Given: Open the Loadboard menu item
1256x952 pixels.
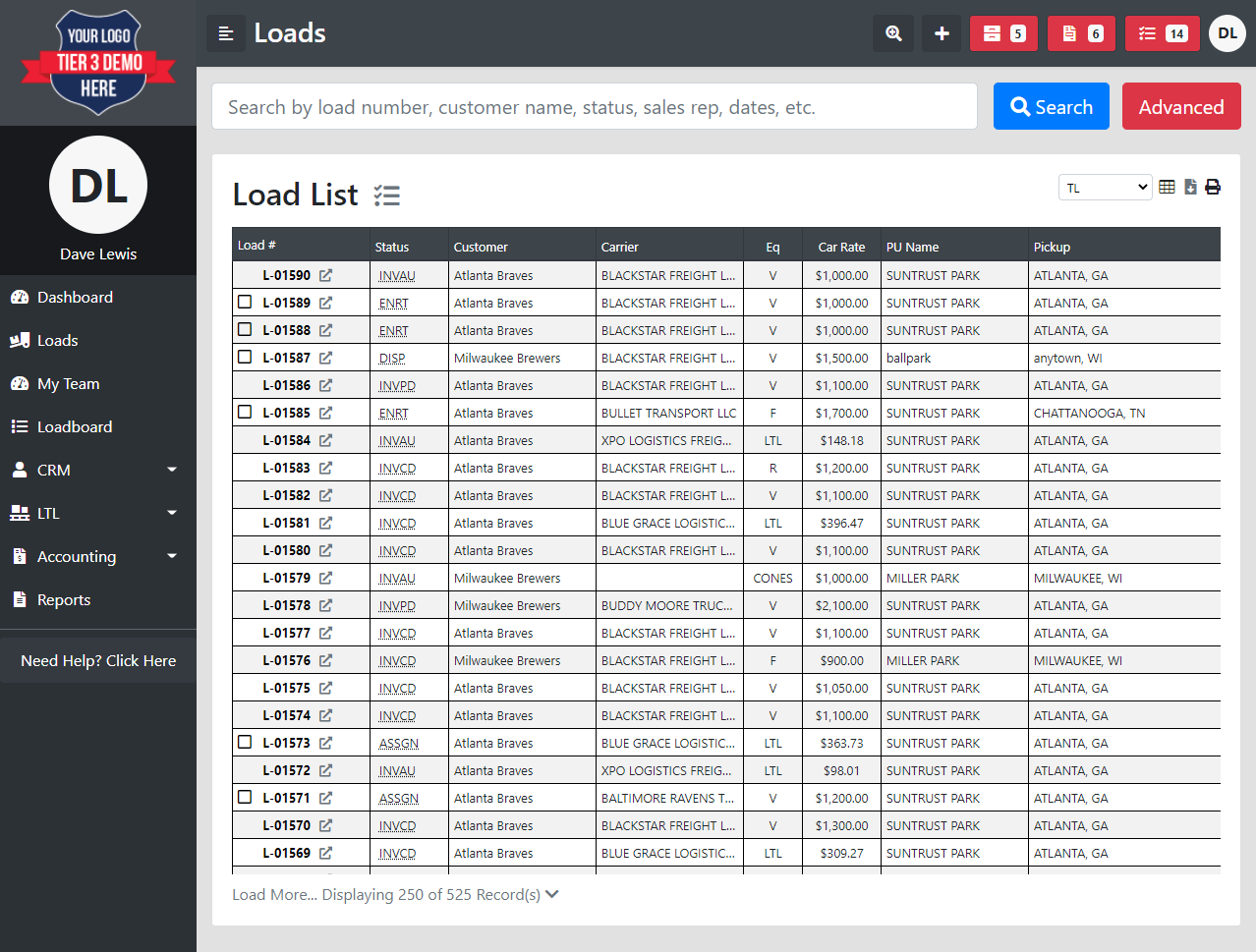Looking at the screenshot, I should [x=77, y=426].
